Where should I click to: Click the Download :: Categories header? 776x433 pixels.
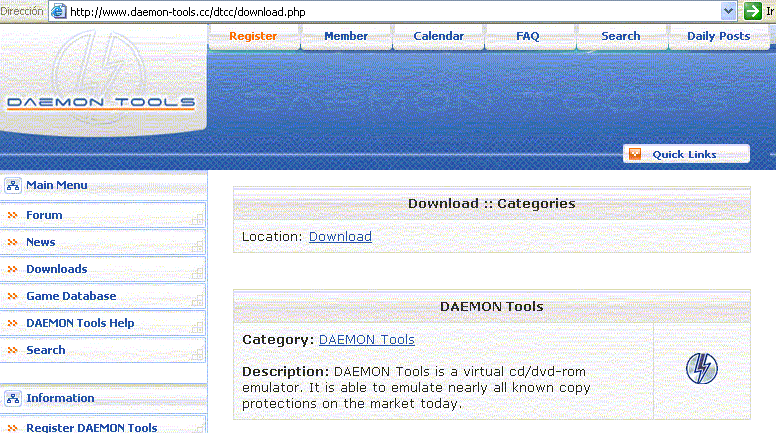point(491,203)
